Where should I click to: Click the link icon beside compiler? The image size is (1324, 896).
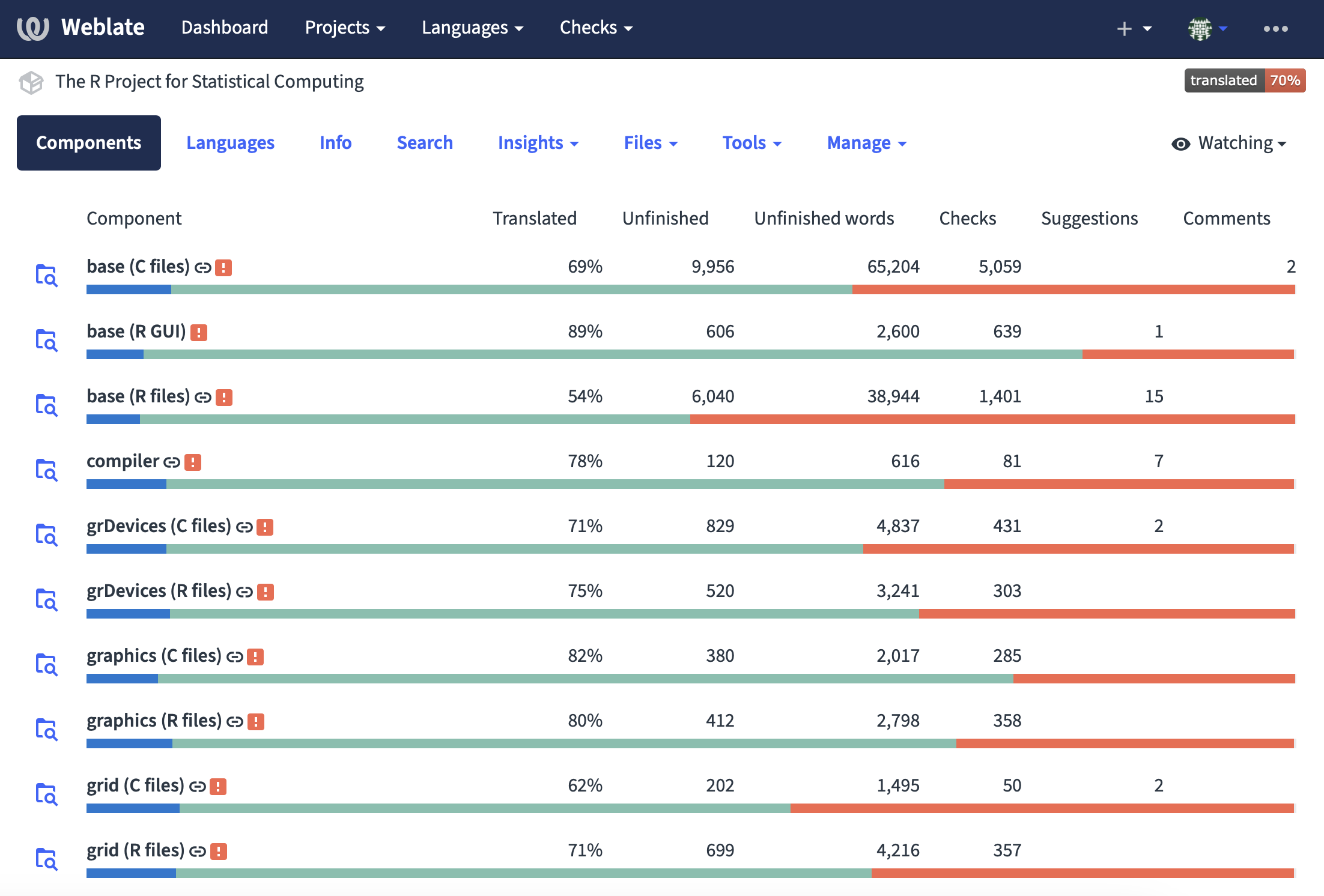(x=170, y=462)
